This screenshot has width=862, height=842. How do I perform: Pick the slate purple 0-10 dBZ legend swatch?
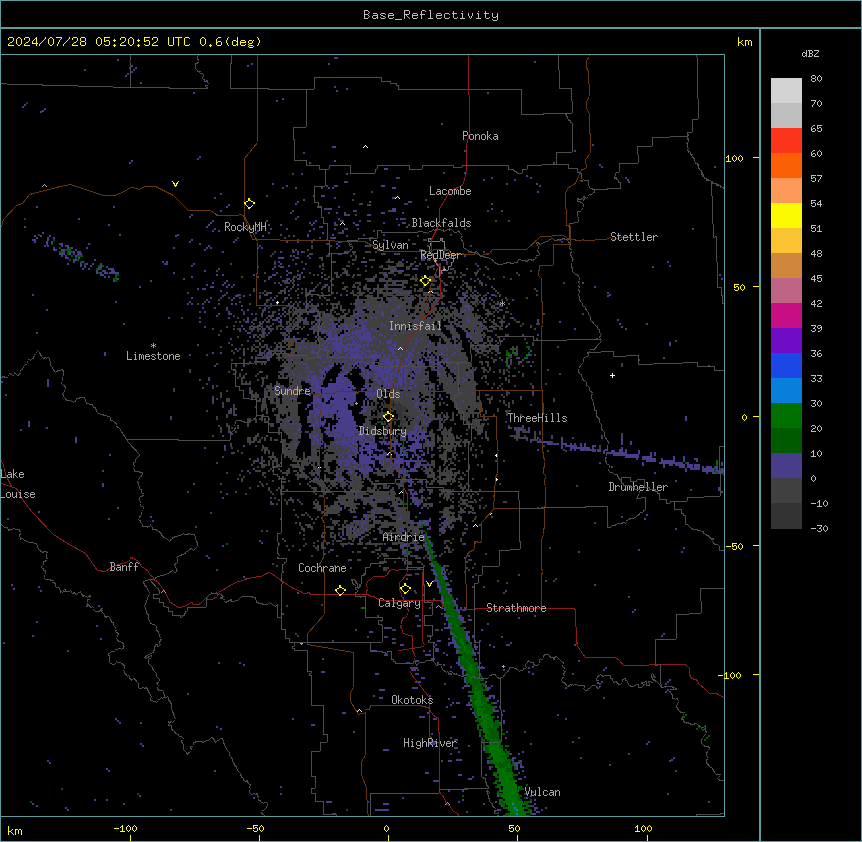tap(786, 466)
